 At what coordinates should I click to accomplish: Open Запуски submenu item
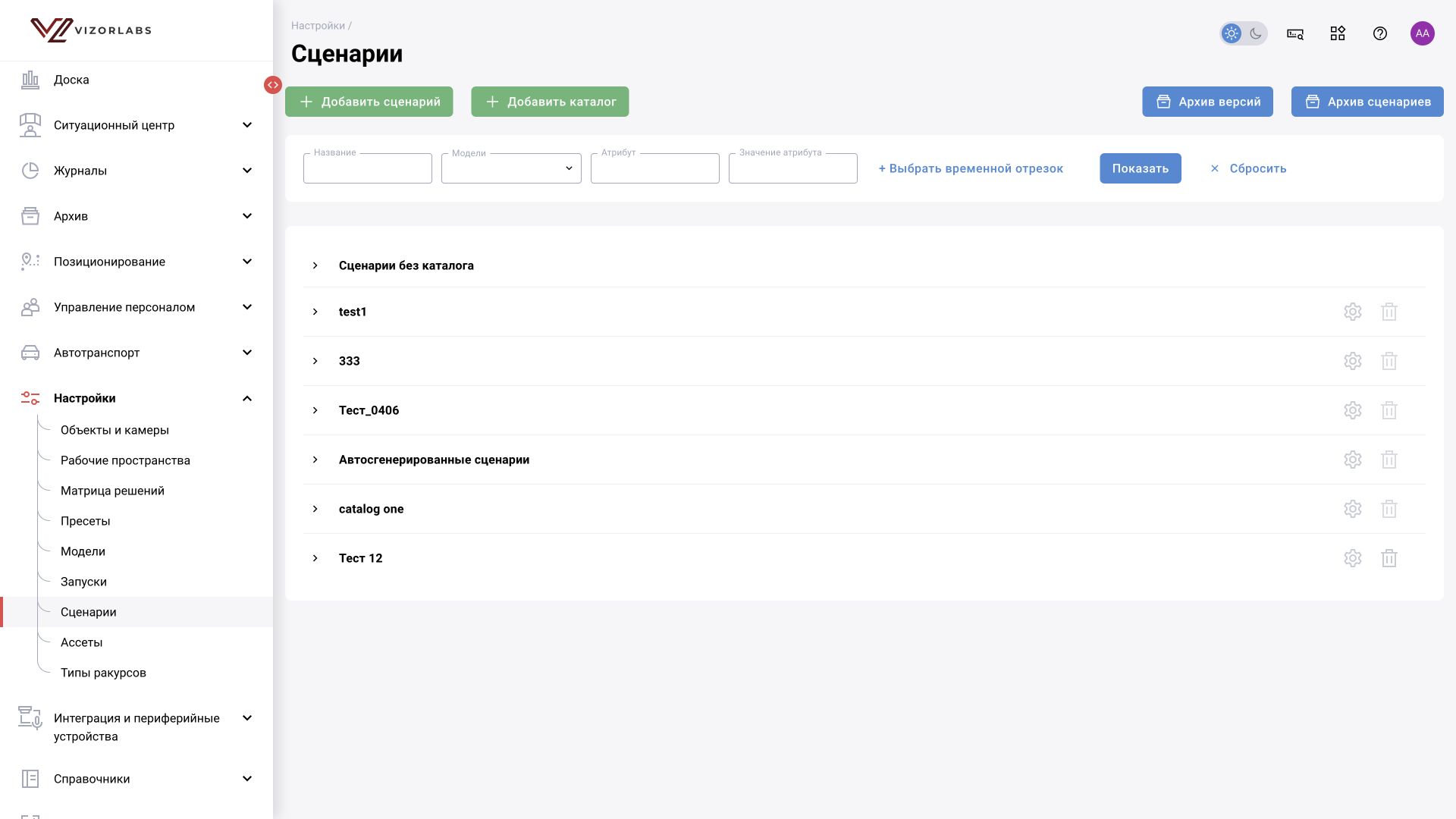click(x=83, y=582)
